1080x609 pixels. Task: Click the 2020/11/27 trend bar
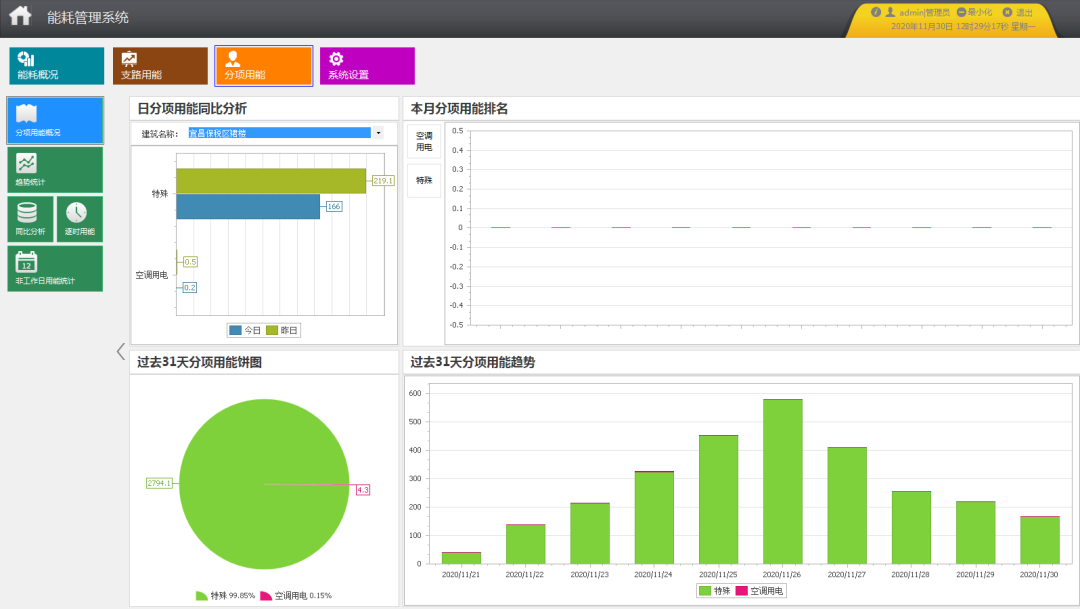[847, 506]
